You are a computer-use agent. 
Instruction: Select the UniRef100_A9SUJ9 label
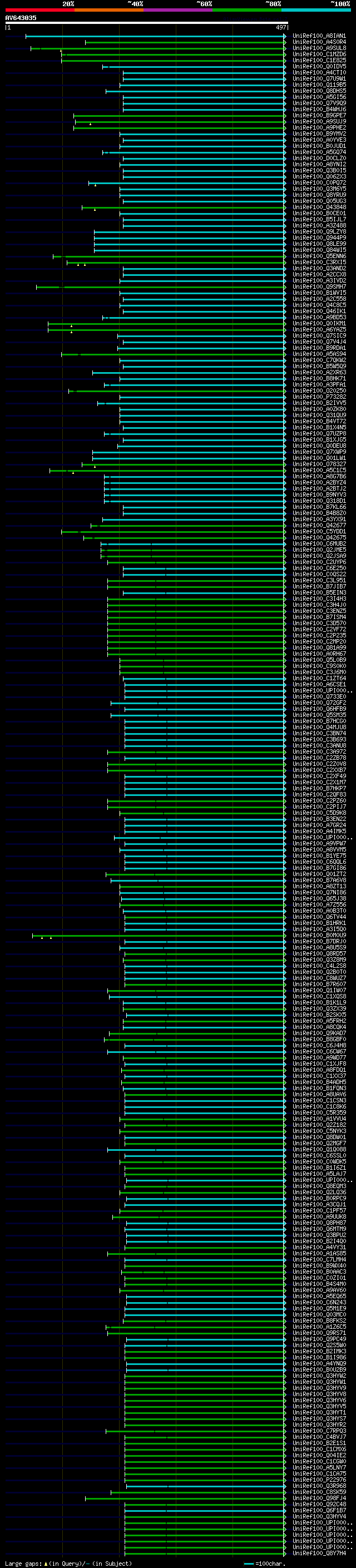(x=319, y=121)
